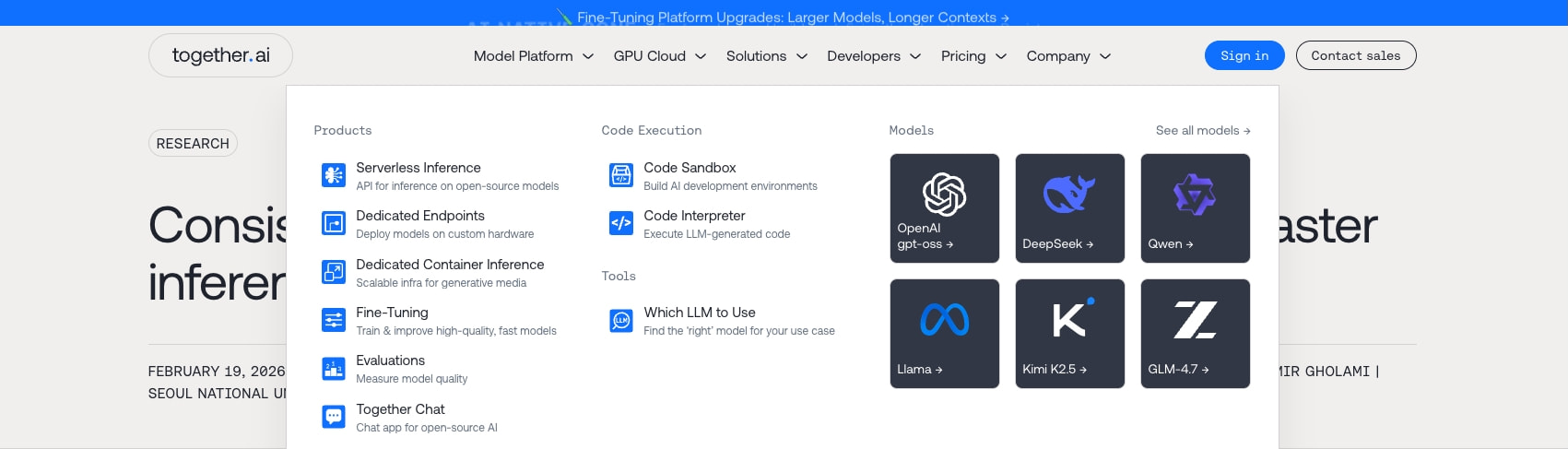The width and height of the screenshot is (1568, 449).
Task: Click the Together Chat bubble icon
Action: click(333, 417)
